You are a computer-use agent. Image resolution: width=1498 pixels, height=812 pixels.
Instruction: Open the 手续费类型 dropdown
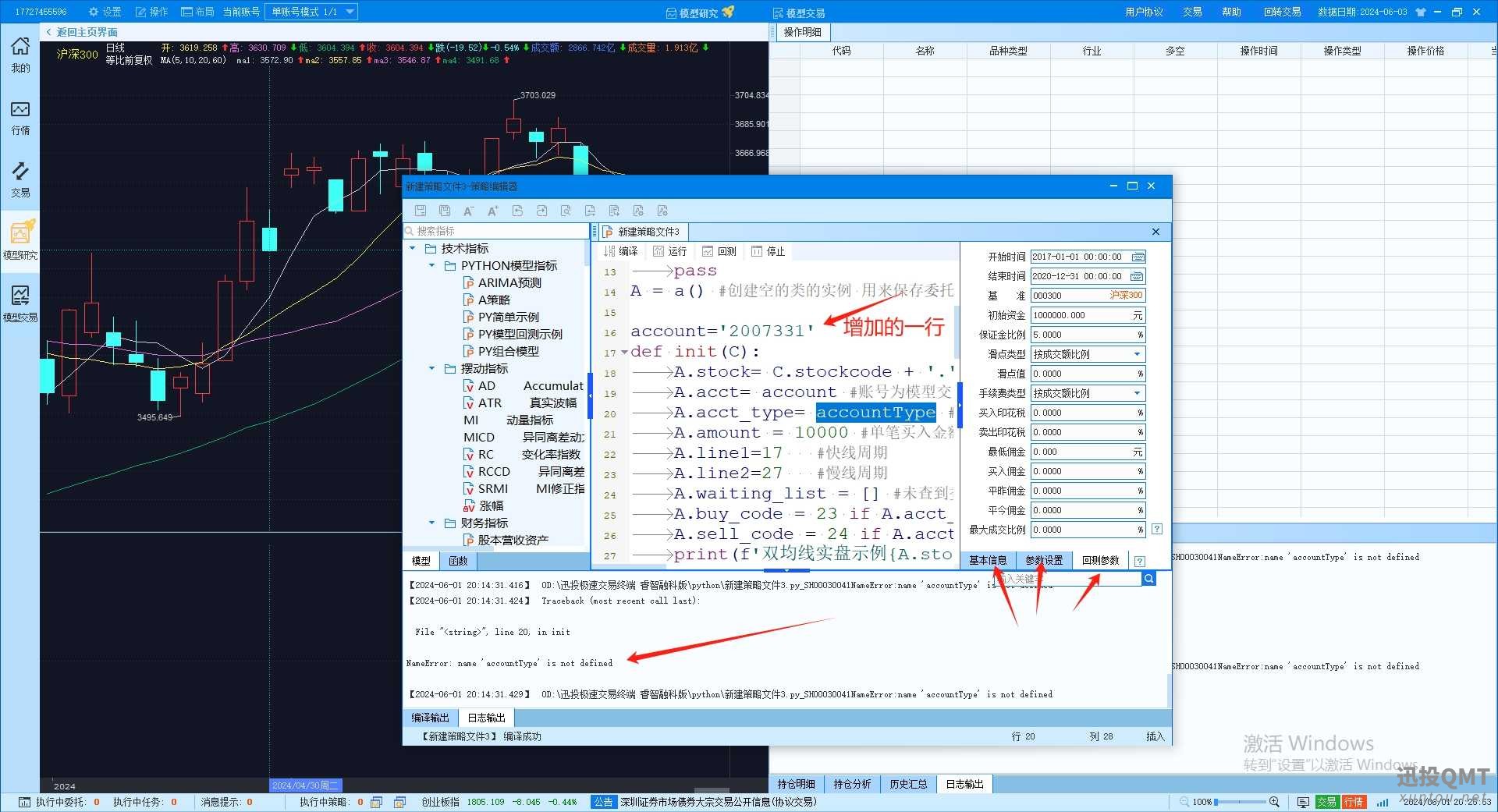[x=1088, y=393]
